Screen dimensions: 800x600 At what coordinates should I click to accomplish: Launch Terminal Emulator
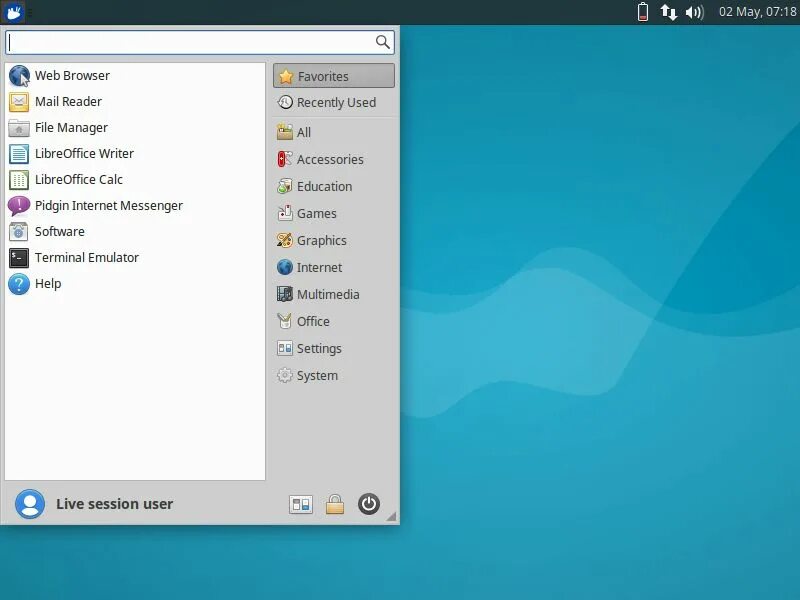tap(135, 258)
